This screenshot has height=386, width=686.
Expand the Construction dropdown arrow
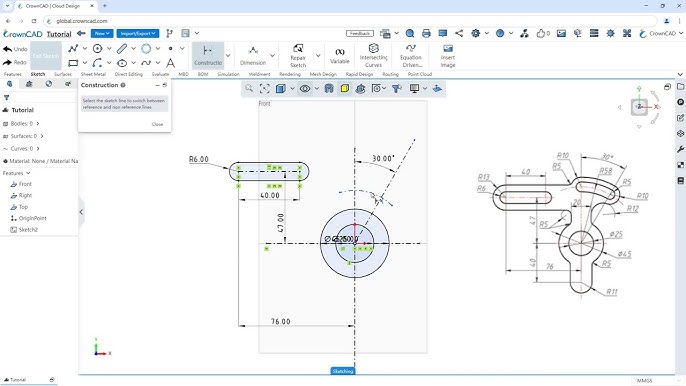pyautogui.click(x=228, y=56)
